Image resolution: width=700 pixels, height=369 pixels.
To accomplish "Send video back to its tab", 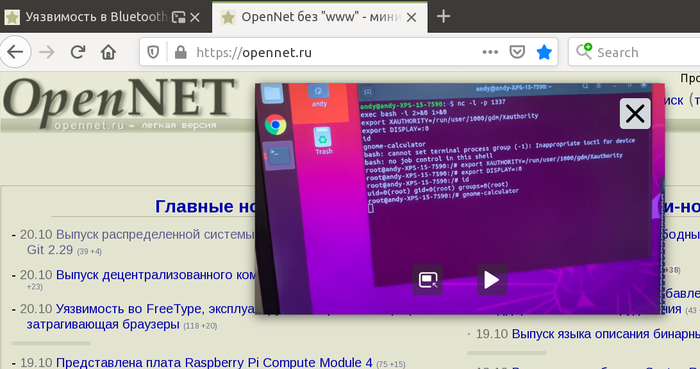I will [x=428, y=280].
